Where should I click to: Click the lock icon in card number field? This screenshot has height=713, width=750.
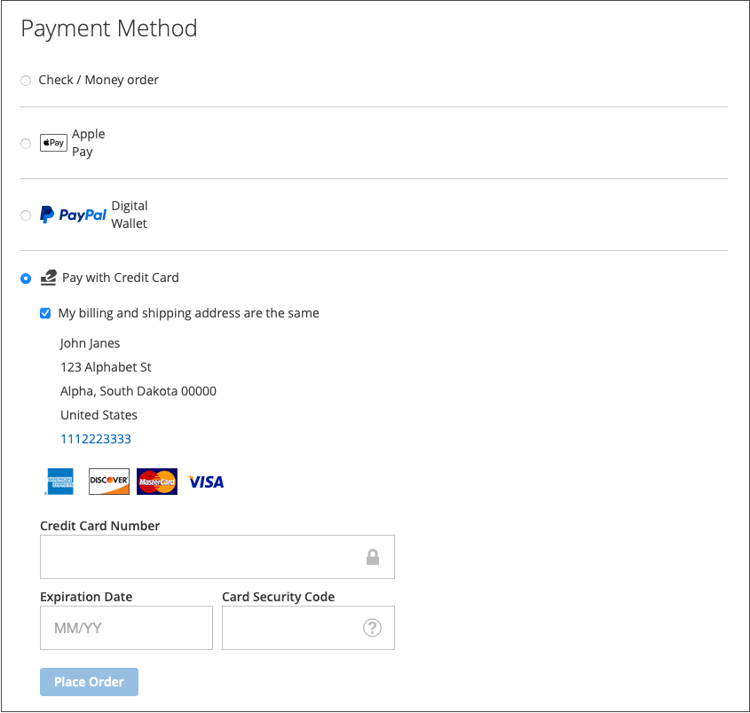[x=373, y=557]
